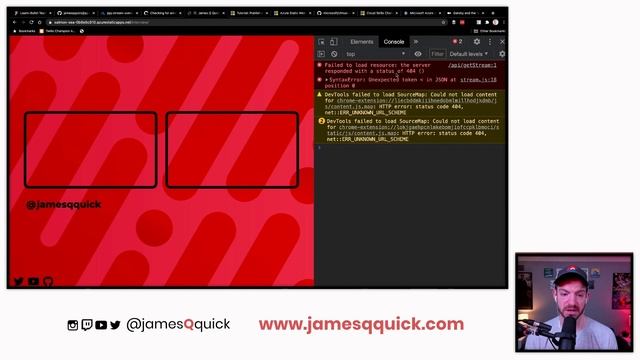
Task: Click the right black-bordered box on the page
Action: point(232,150)
